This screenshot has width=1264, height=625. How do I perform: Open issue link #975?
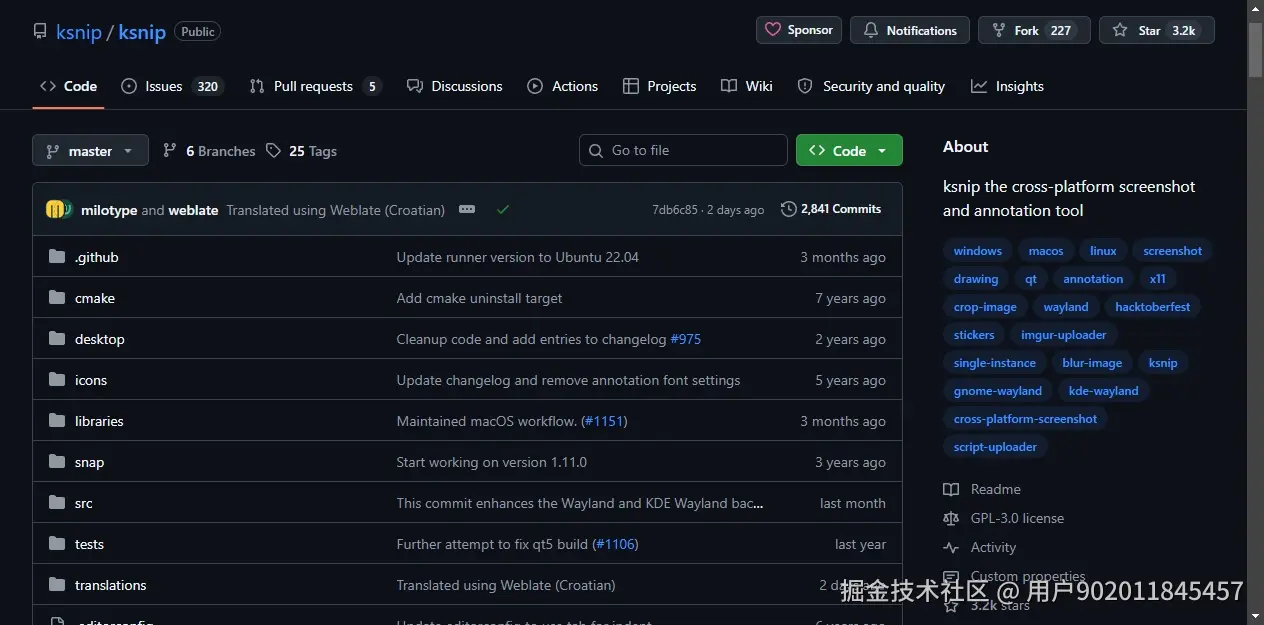pyautogui.click(x=686, y=339)
